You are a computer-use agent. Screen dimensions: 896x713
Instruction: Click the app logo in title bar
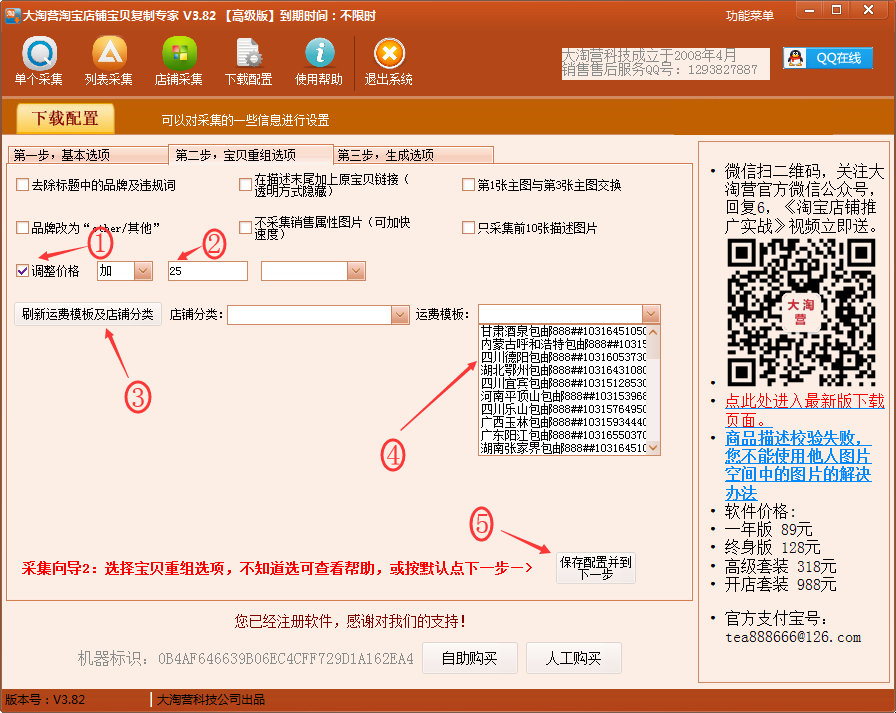(13, 15)
